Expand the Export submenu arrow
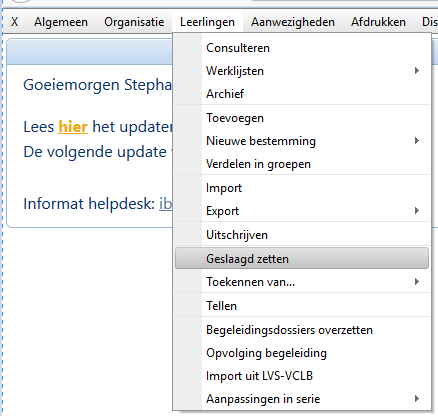This screenshot has height=416, width=438. coord(417,211)
